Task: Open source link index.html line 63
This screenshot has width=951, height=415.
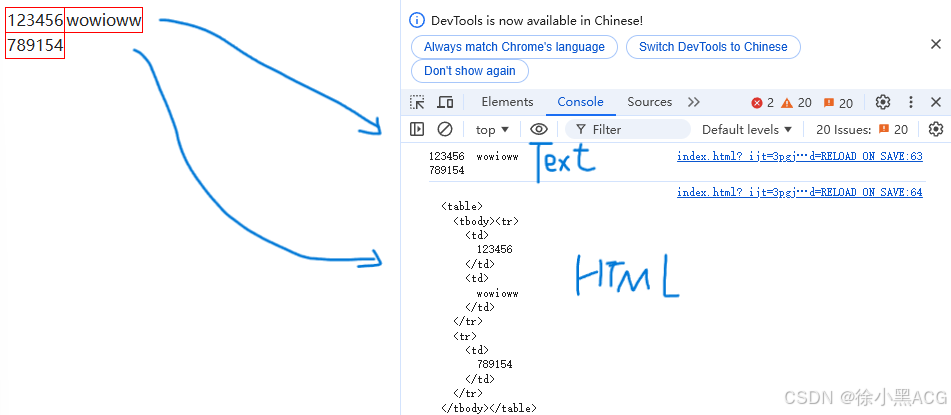Action: click(x=799, y=157)
